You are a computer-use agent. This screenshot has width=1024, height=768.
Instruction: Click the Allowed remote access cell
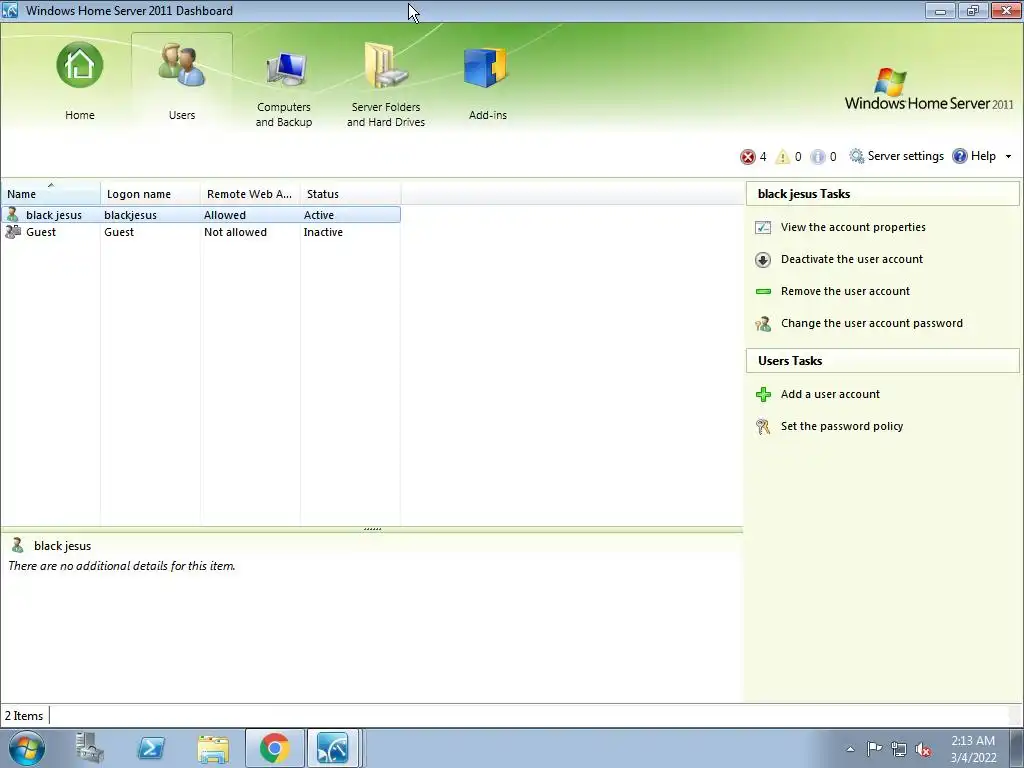pos(225,215)
